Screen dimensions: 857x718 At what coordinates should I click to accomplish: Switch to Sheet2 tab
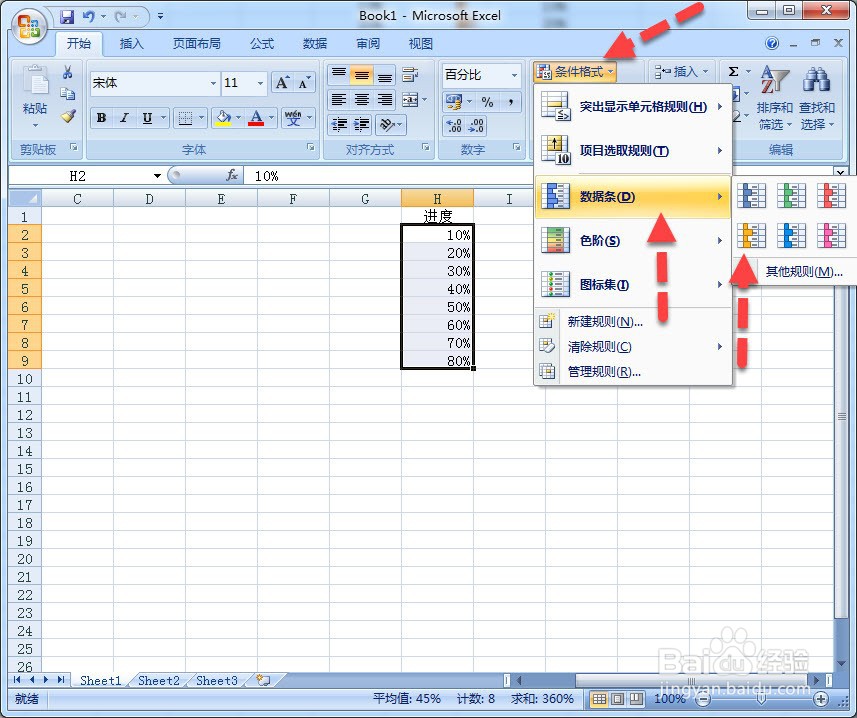[159, 680]
